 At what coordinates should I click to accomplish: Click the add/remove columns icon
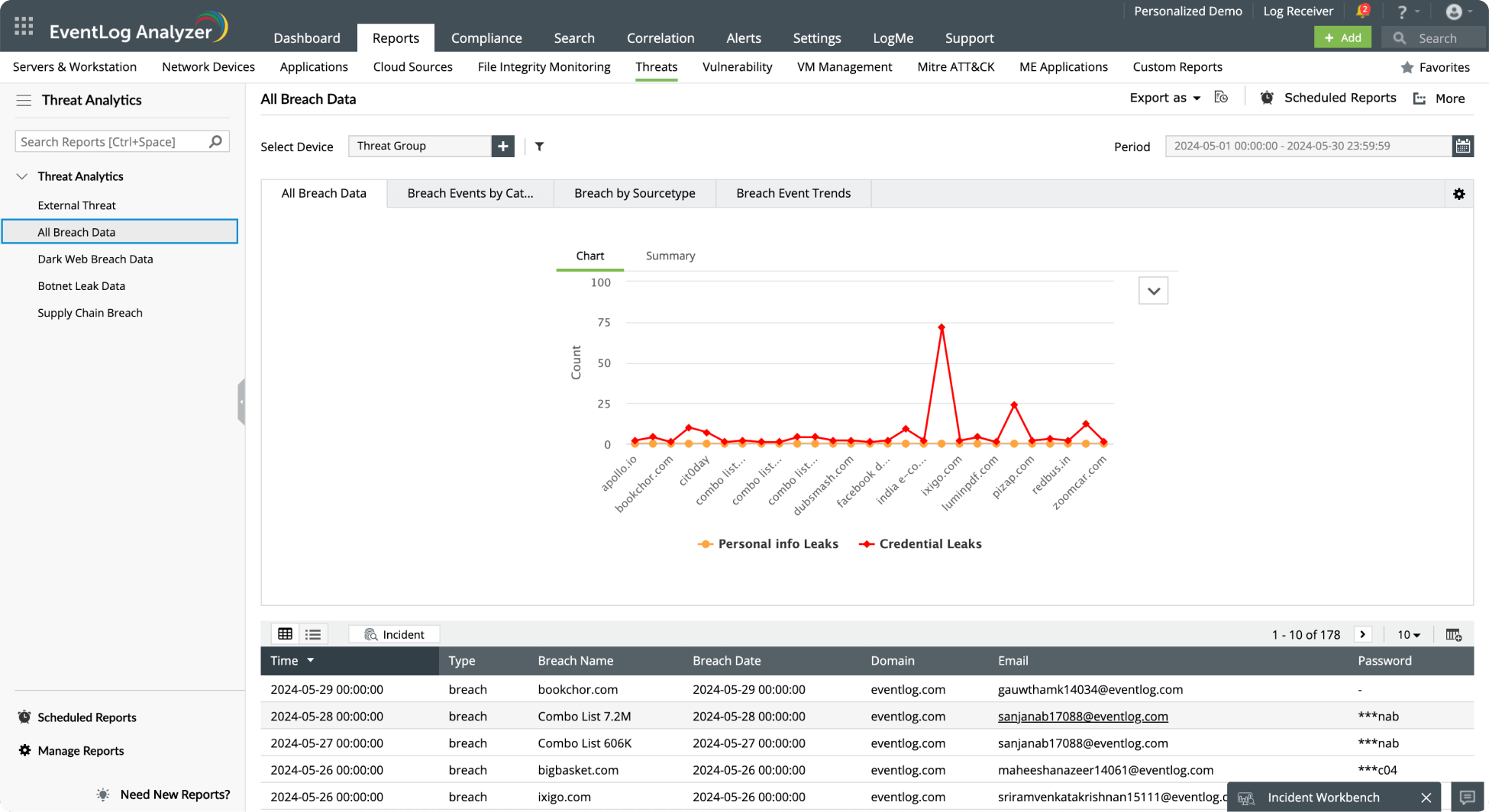(x=1453, y=635)
